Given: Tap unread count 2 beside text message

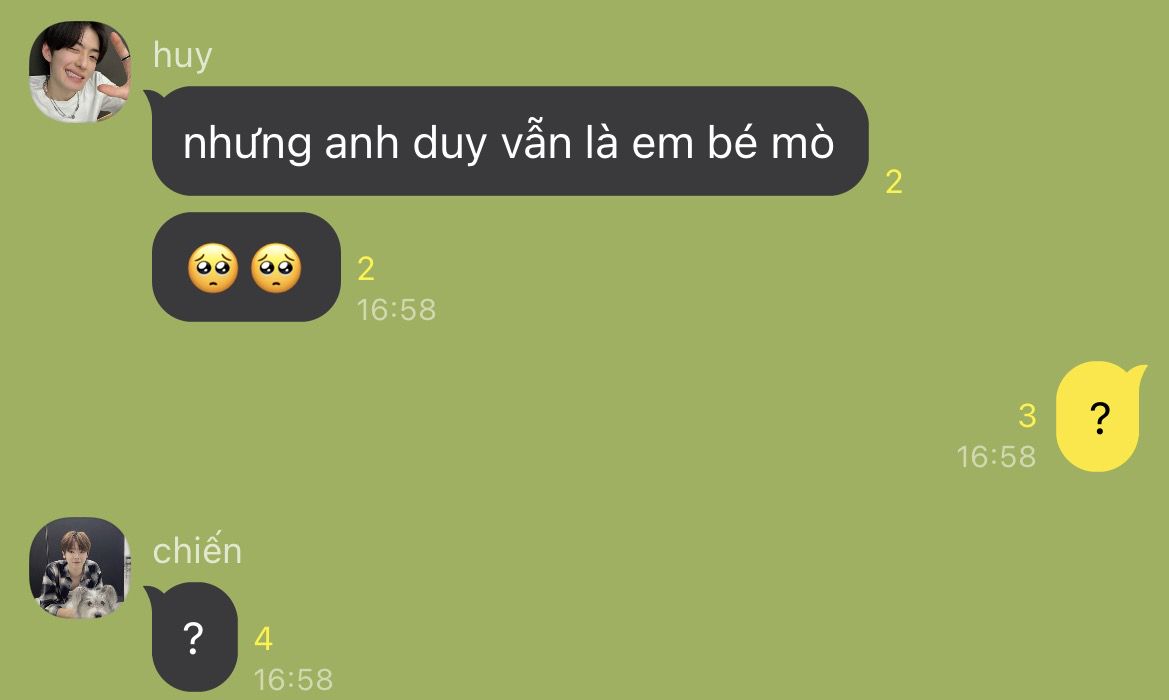Looking at the screenshot, I should click(x=894, y=182).
